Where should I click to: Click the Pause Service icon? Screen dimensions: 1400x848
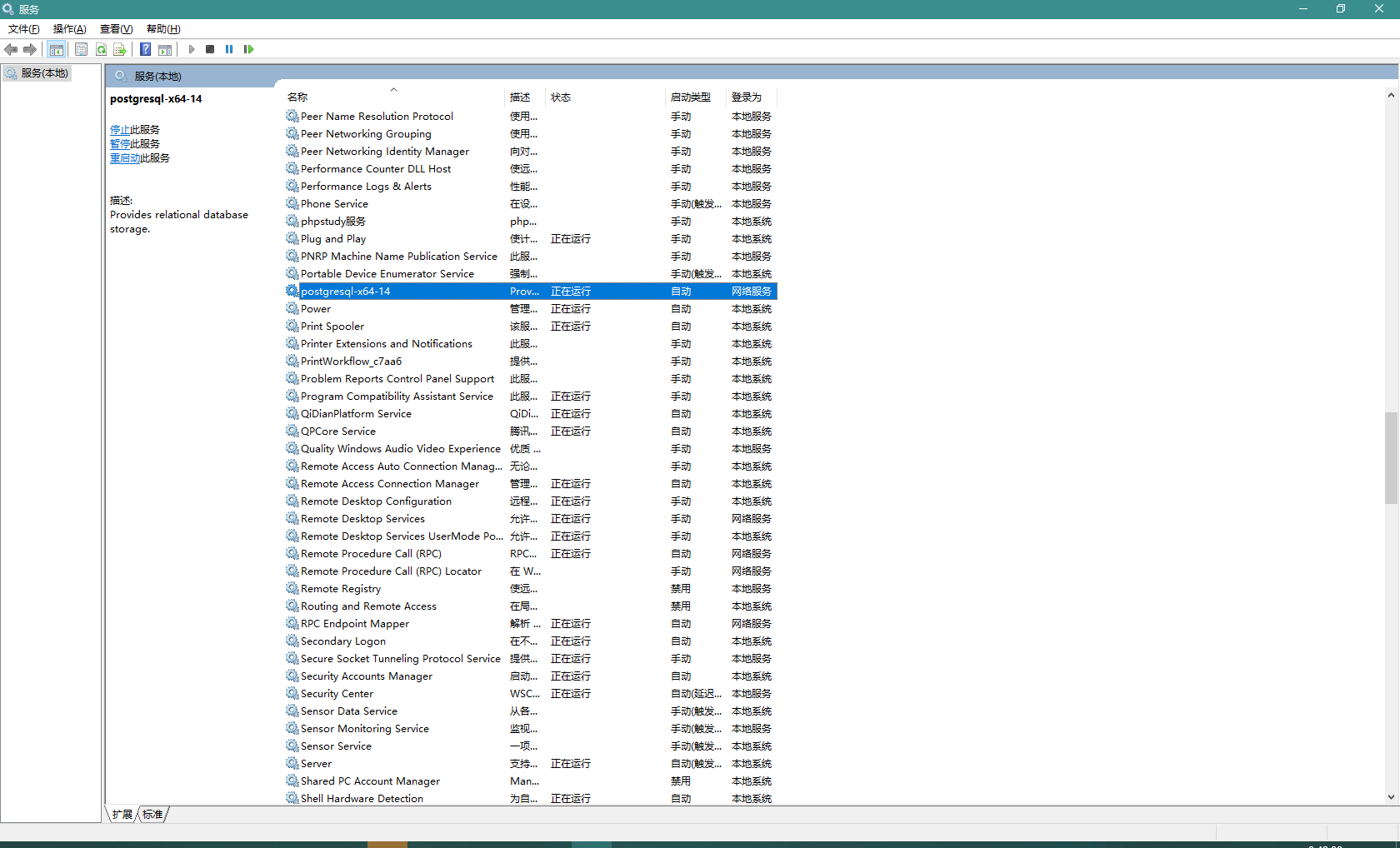click(229, 50)
